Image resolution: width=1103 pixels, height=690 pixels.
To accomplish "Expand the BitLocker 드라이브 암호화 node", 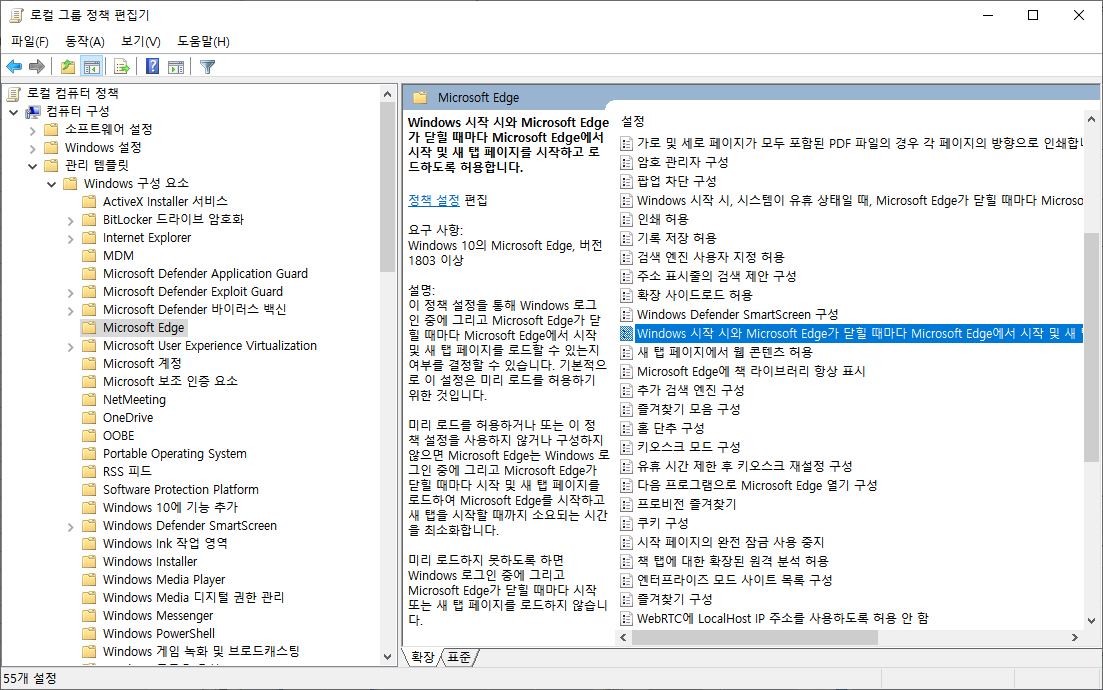I will coord(70,219).
